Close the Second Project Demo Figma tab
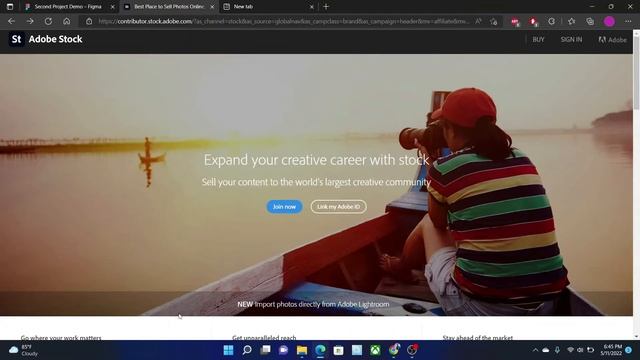Screen dimensions: 640x360 pos(113,7)
